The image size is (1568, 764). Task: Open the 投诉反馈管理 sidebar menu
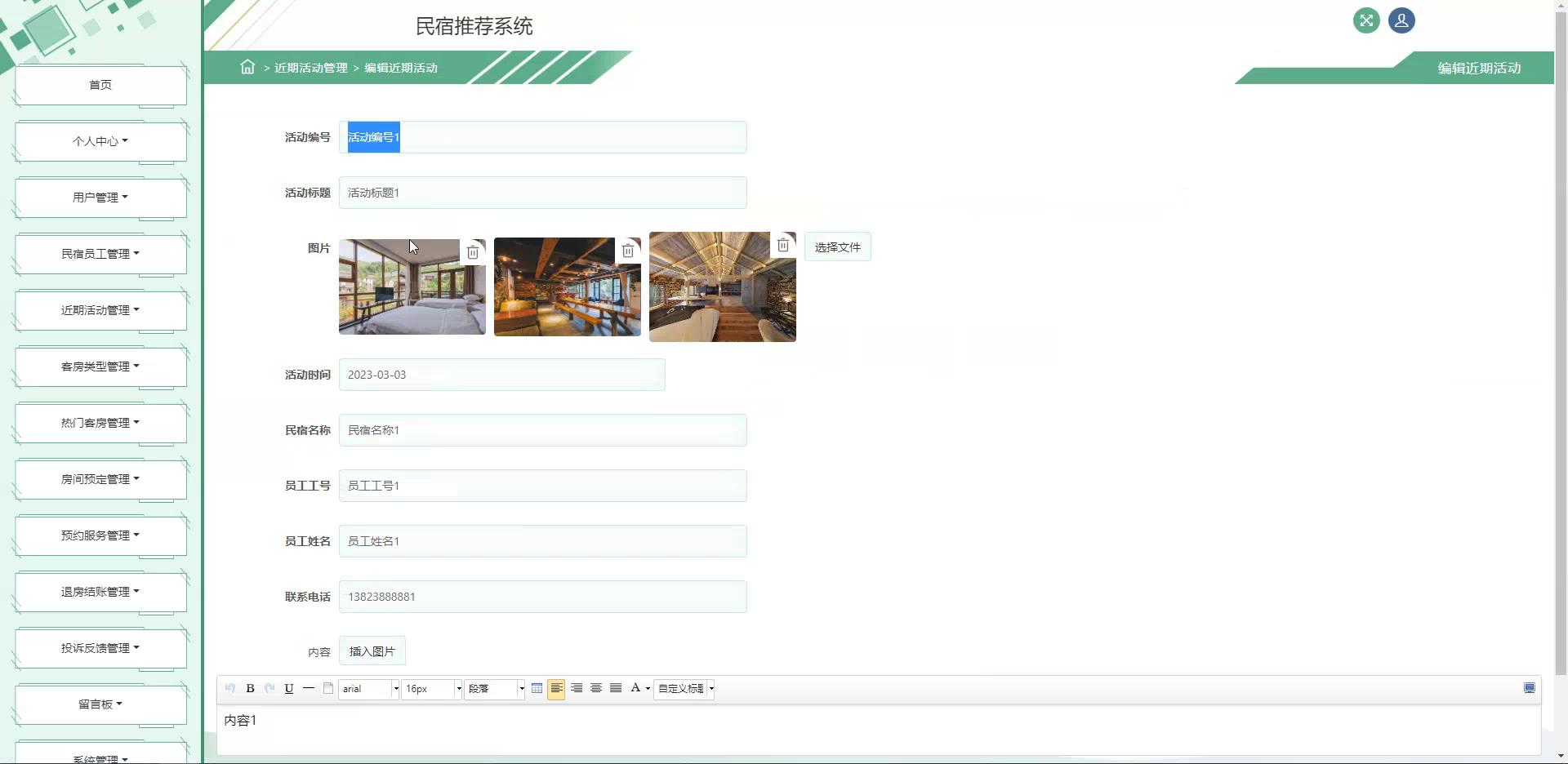pyautogui.click(x=100, y=648)
